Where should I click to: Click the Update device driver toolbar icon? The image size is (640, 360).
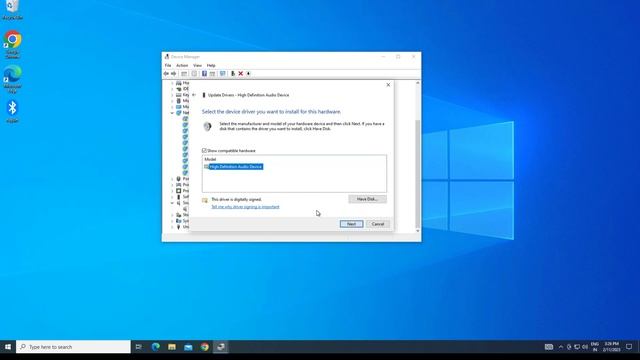pos(233,73)
